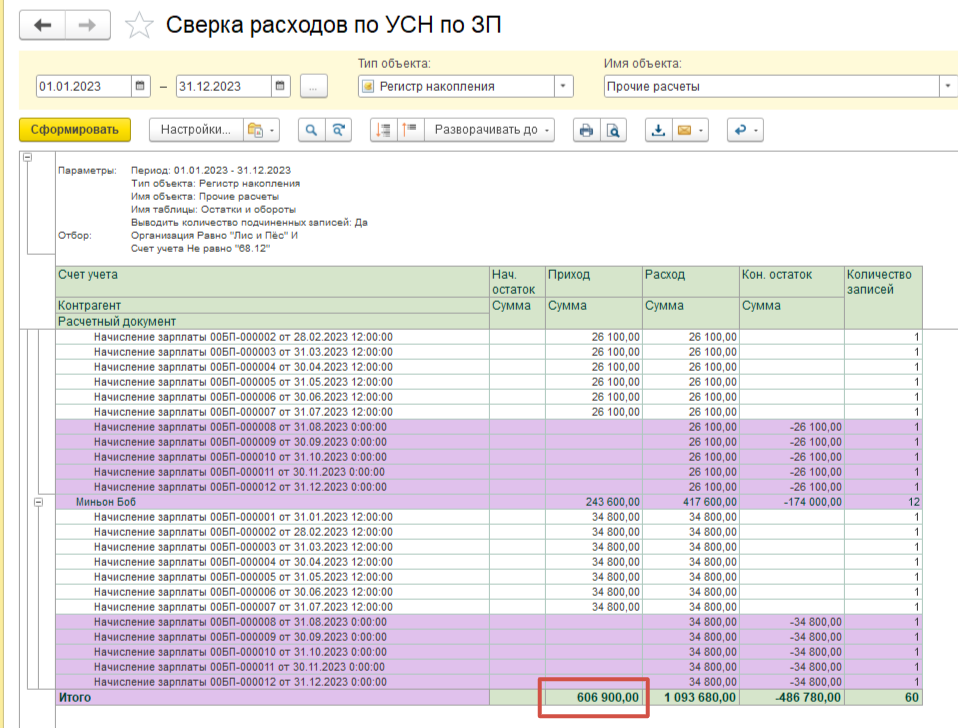Click the print icon
The image size is (958, 728).
(x=586, y=130)
